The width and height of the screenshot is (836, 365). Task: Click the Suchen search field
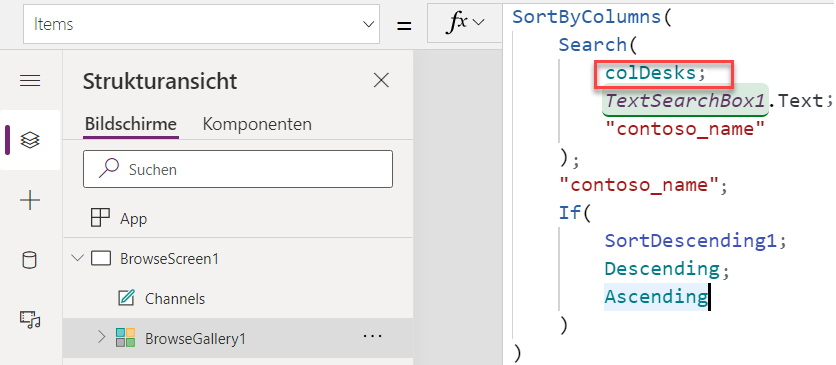point(238,169)
